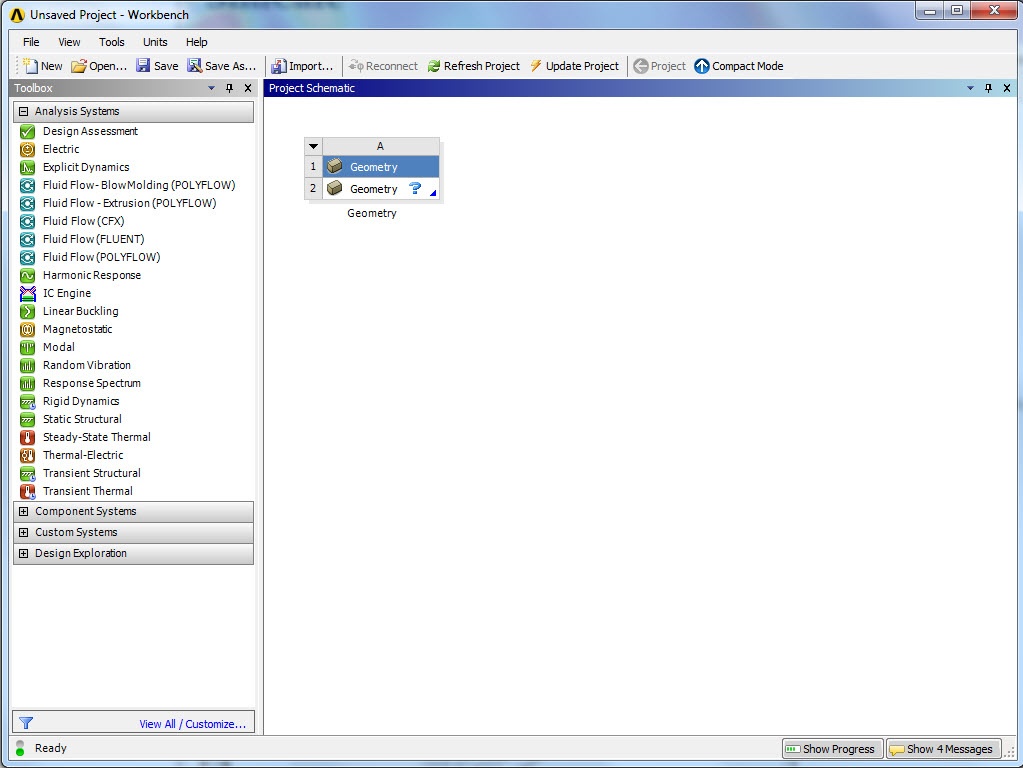Click the Ready status indicator light
The image size is (1023, 768).
click(20, 748)
